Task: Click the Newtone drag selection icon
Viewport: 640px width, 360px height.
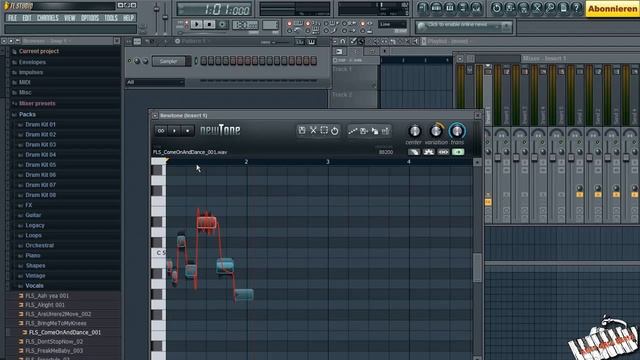Action: click(x=375, y=131)
